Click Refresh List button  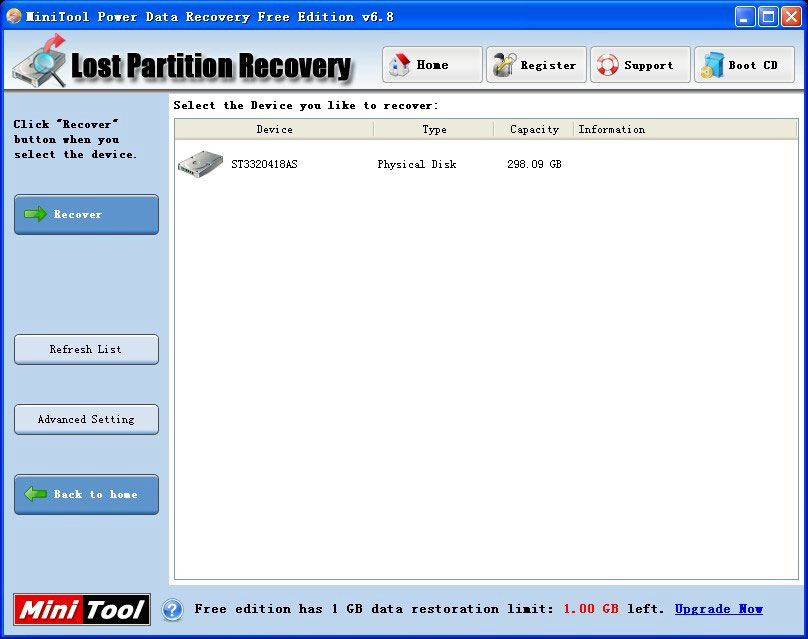(x=87, y=349)
